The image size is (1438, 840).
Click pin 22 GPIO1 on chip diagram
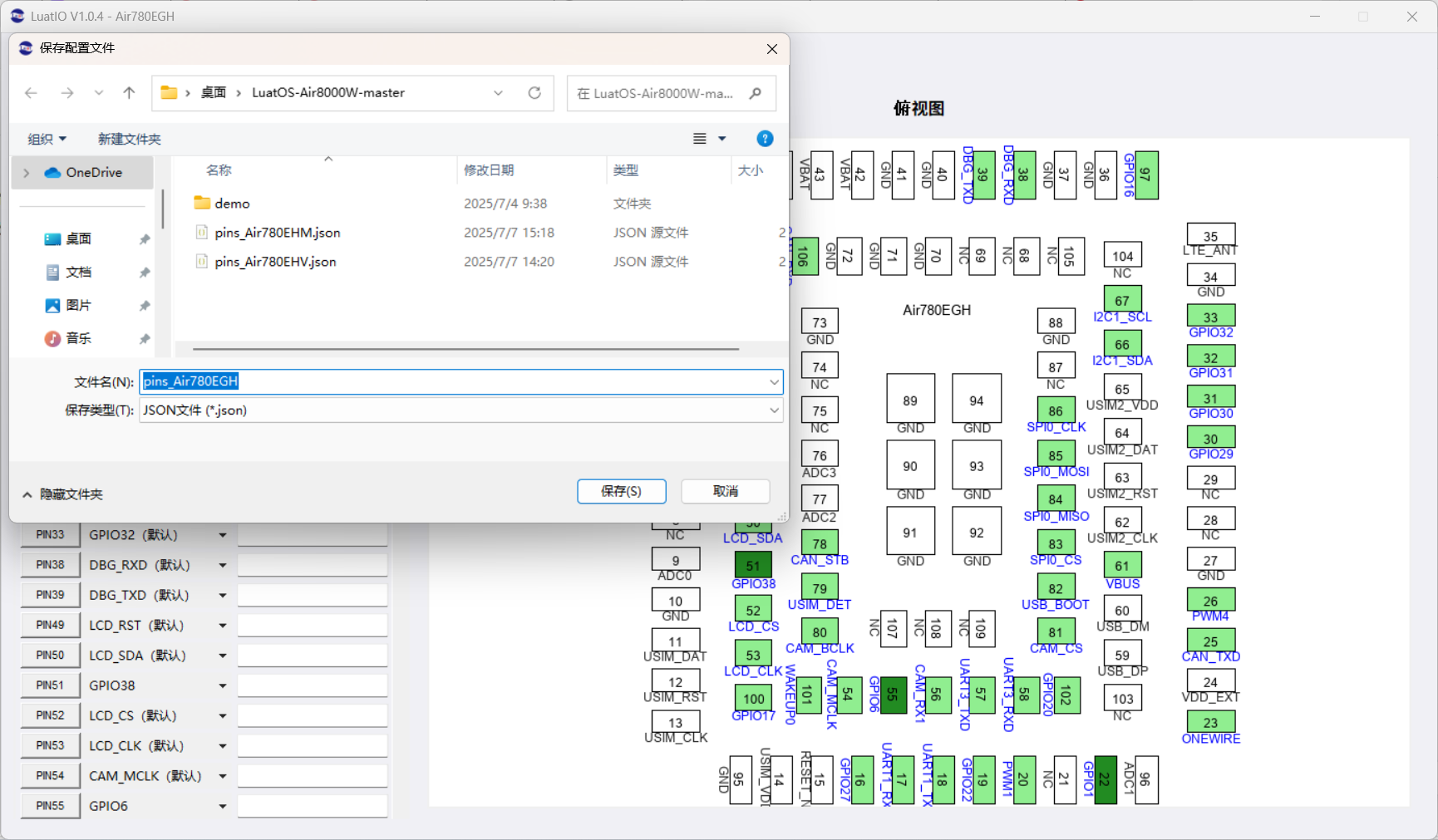coord(1106,780)
